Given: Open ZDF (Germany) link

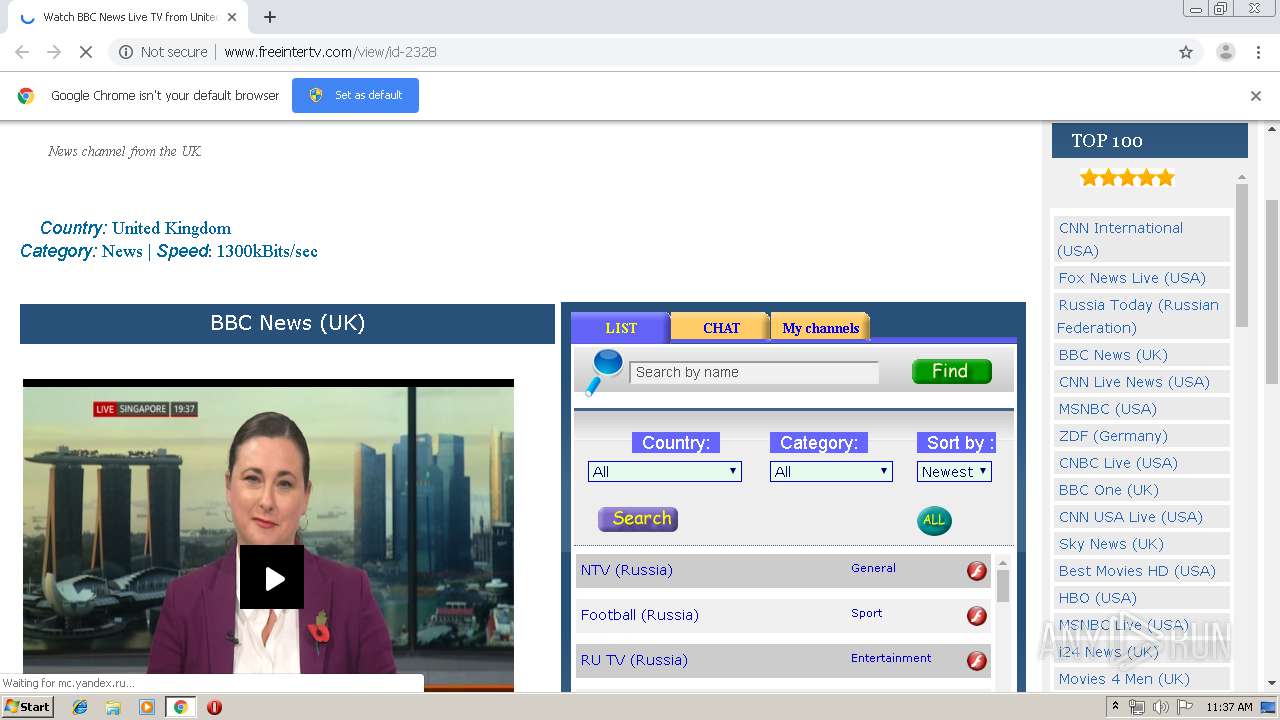Looking at the screenshot, I should [x=1113, y=436].
